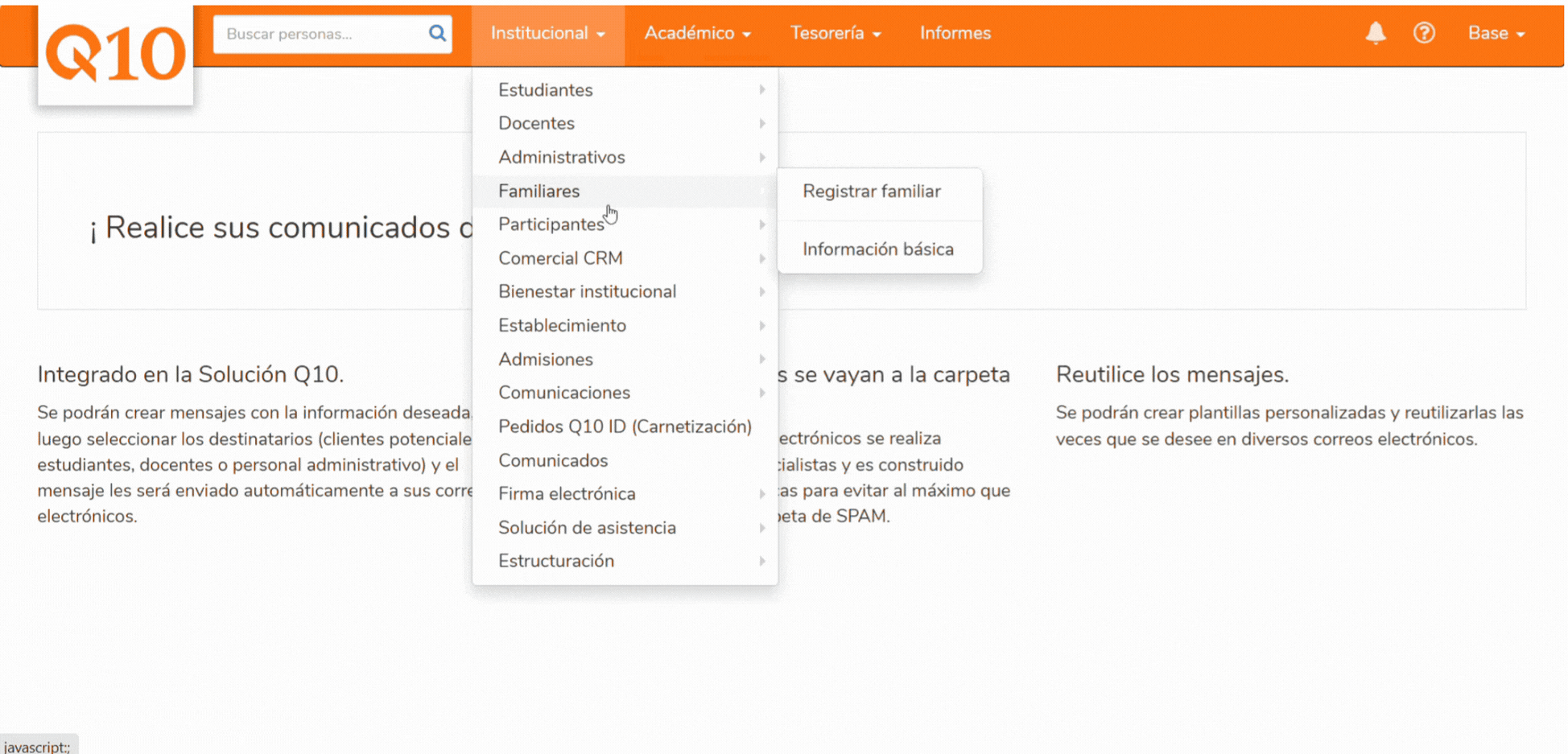Expand the Admisiones submenu

point(625,360)
